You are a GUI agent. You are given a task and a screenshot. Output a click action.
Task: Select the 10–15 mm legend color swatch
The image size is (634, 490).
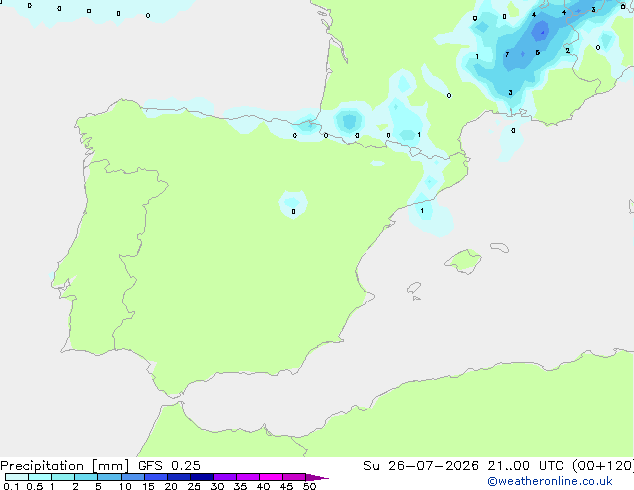(x=132, y=477)
